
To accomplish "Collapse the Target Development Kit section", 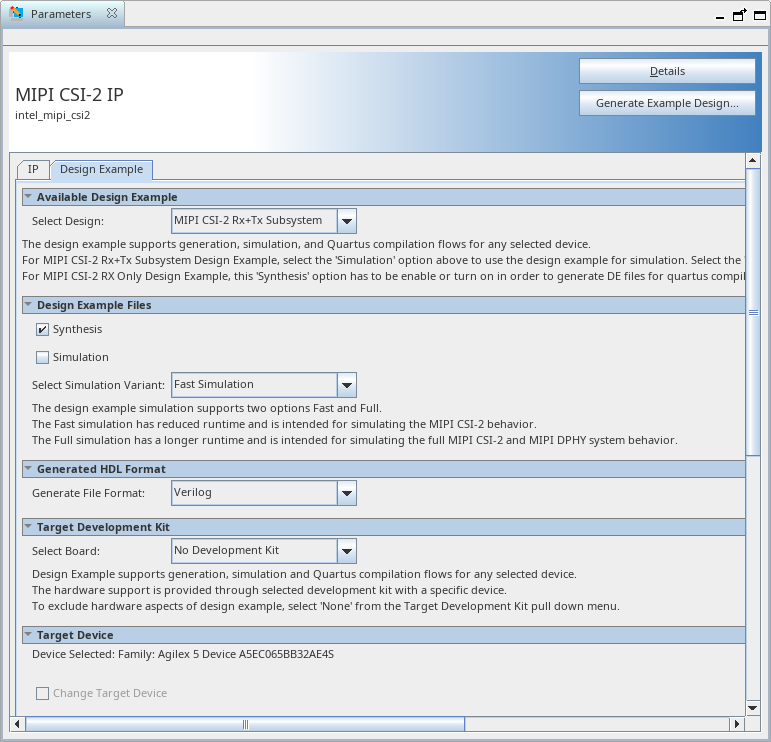I will (x=28, y=527).
